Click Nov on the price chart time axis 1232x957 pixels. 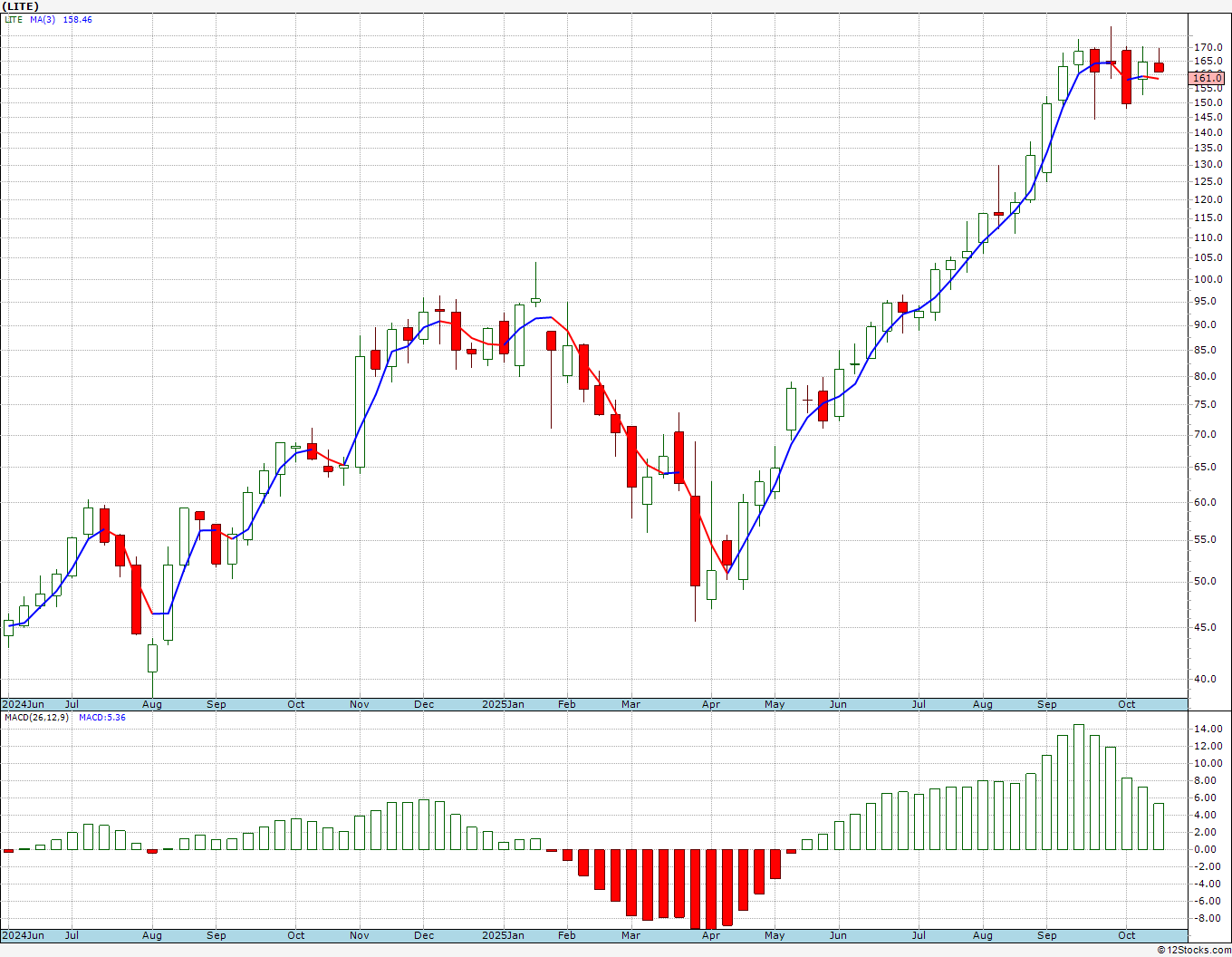[x=359, y=704]
